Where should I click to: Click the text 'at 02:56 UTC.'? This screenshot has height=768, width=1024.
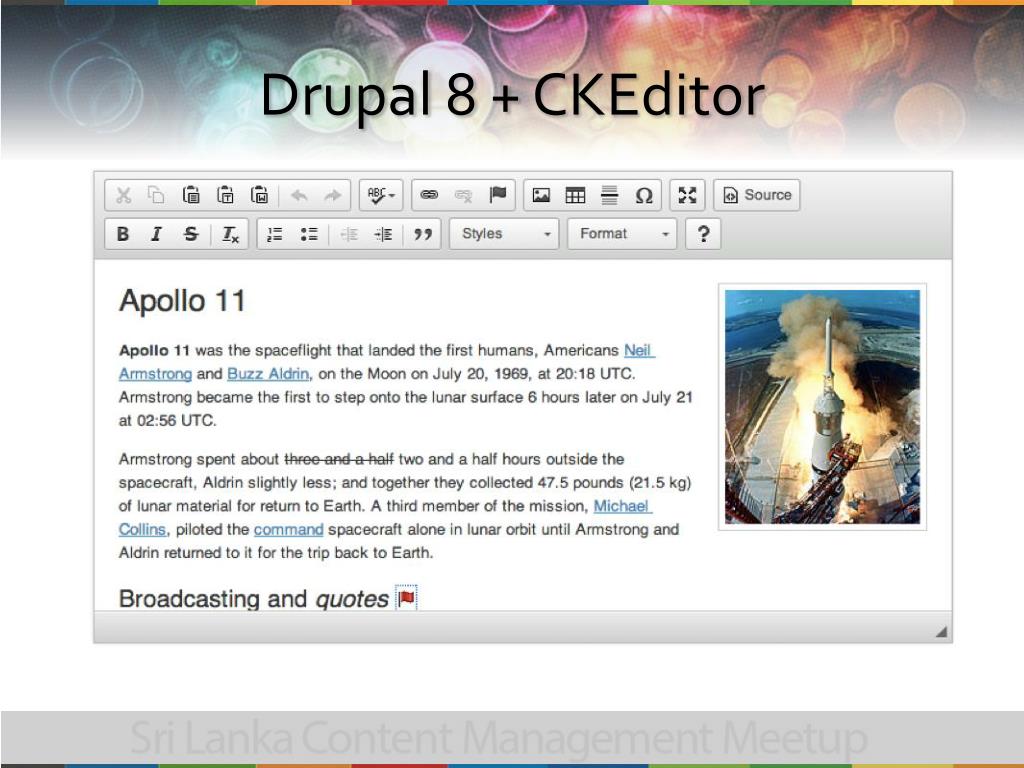tap(167, 421)
